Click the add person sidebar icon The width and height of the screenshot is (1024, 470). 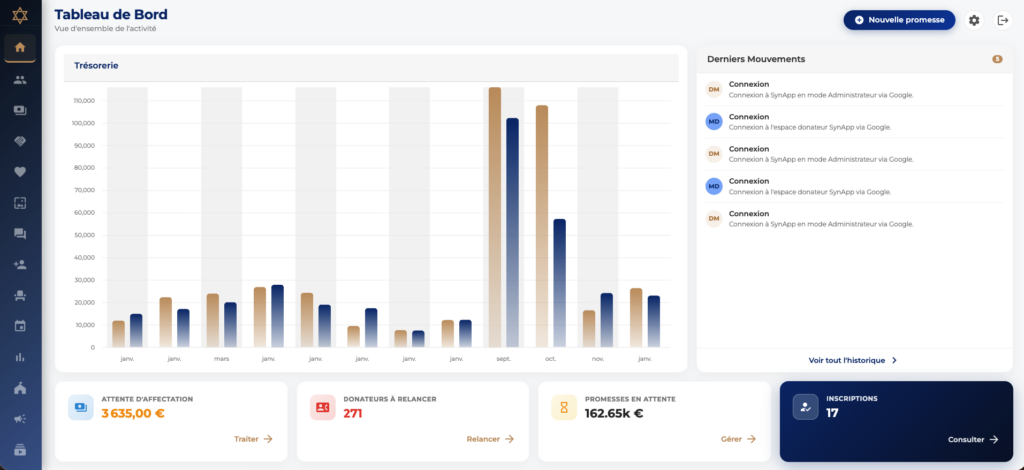(x=20, y=264)
